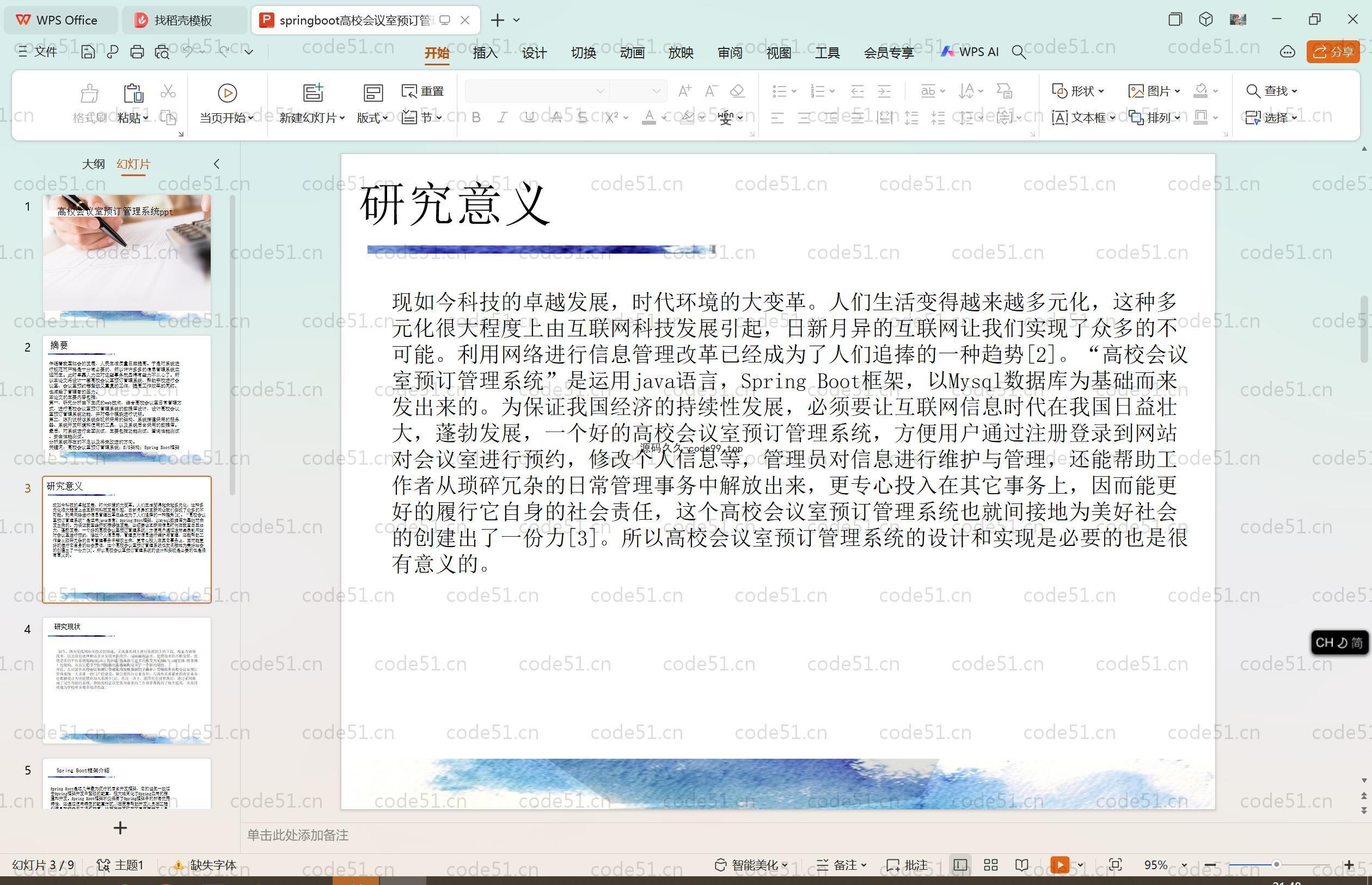
Task: Toggle align left paragraph button
Action: tap(777, 119)
